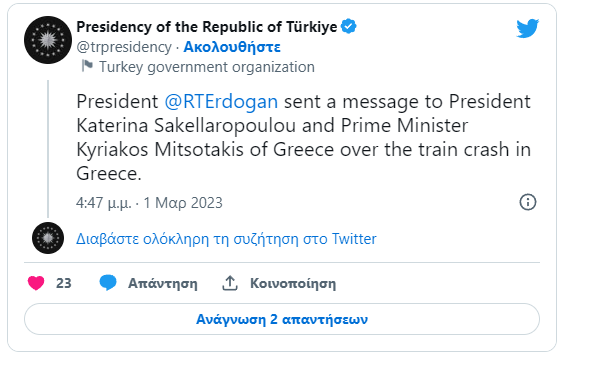
Task: Expand replies with Ανάγνωση 2 απαντήσεων
Action: click(282, 319)
